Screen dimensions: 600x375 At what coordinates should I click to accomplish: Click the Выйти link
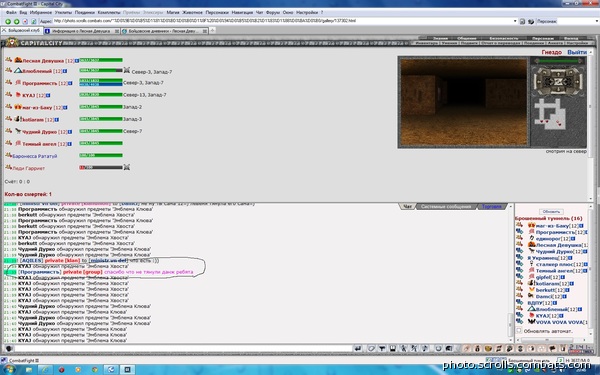pyautogui.click(x=577, y=52)
